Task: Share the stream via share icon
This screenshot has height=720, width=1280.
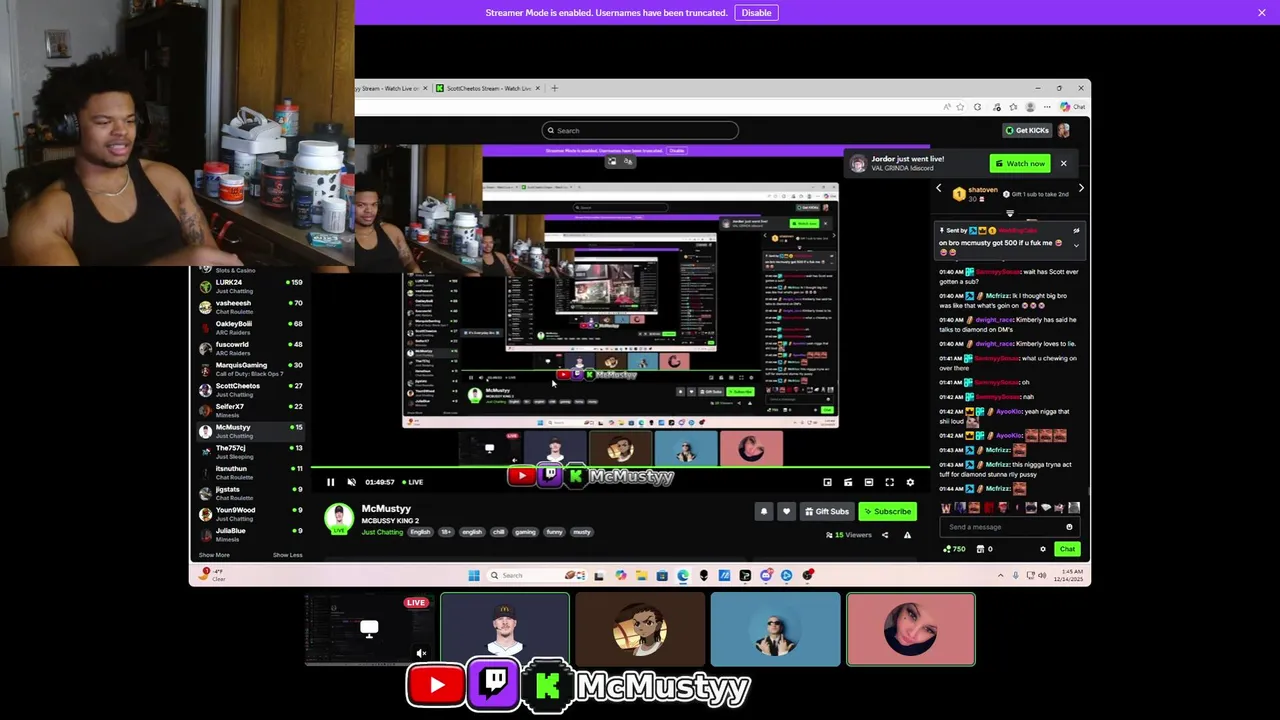Action: point(884,535)
